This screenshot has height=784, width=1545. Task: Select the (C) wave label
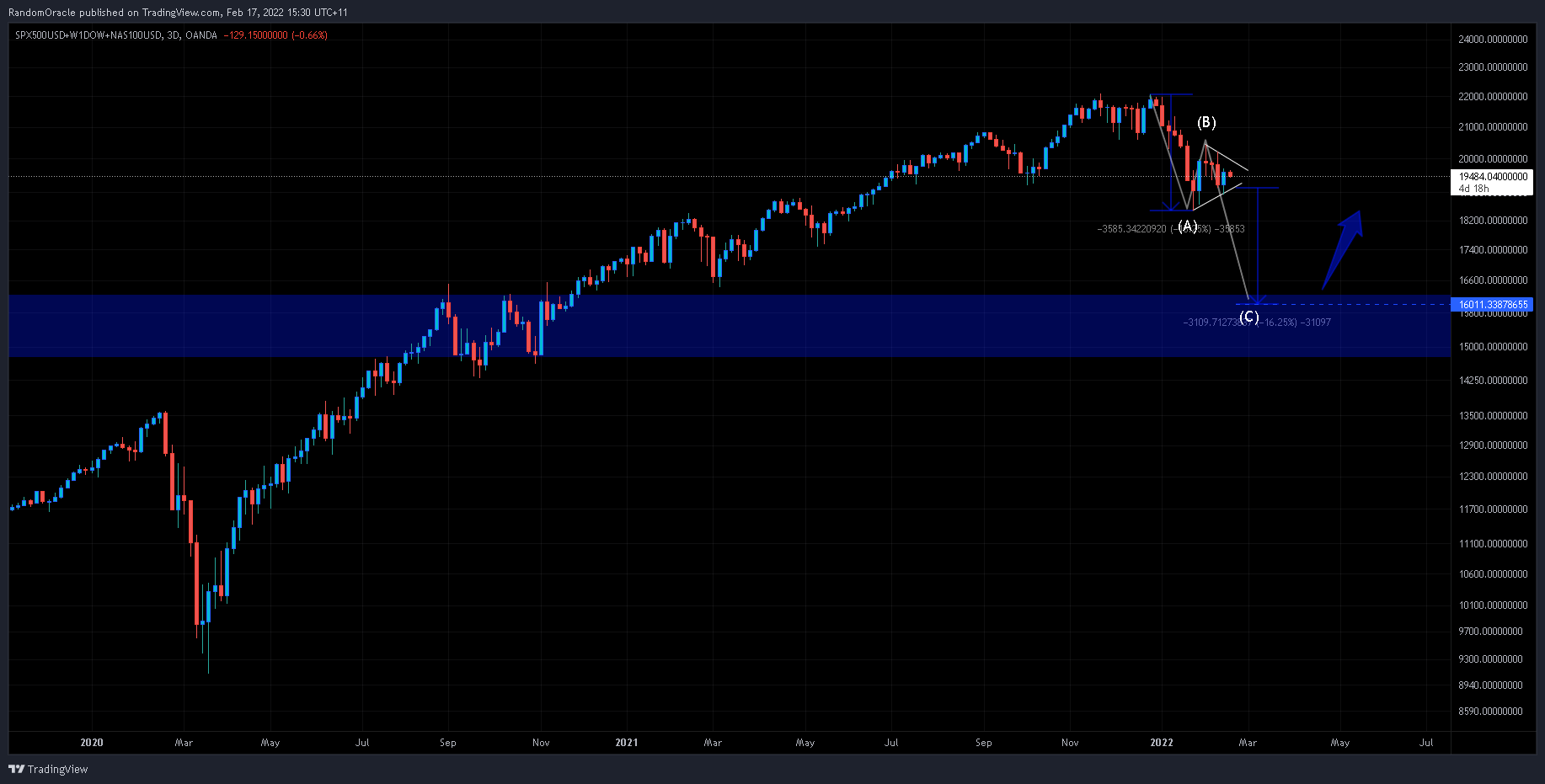pos(1249,317)
